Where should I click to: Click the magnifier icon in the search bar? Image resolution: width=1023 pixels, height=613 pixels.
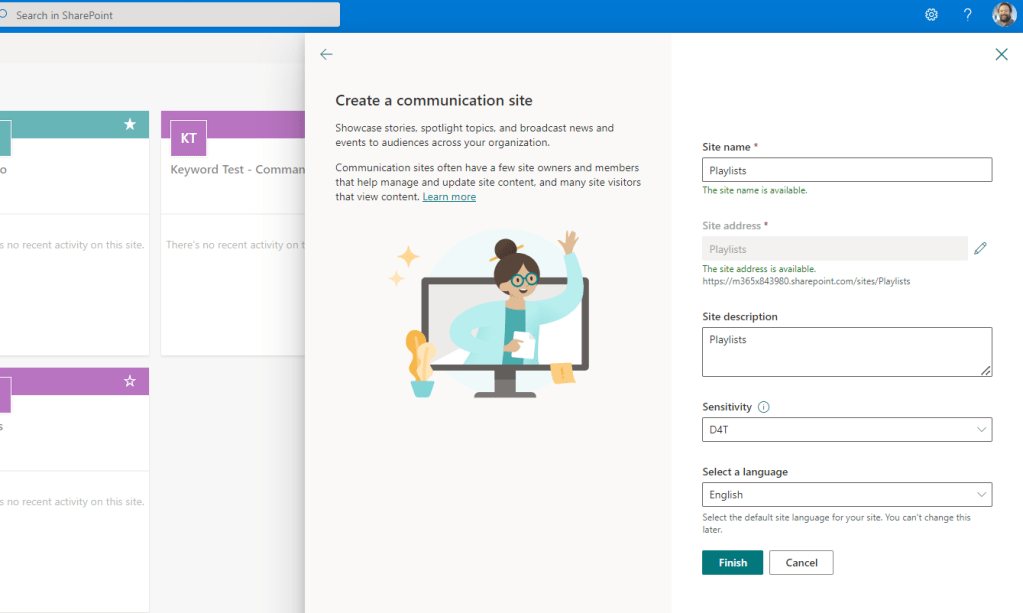pos(6,15)
